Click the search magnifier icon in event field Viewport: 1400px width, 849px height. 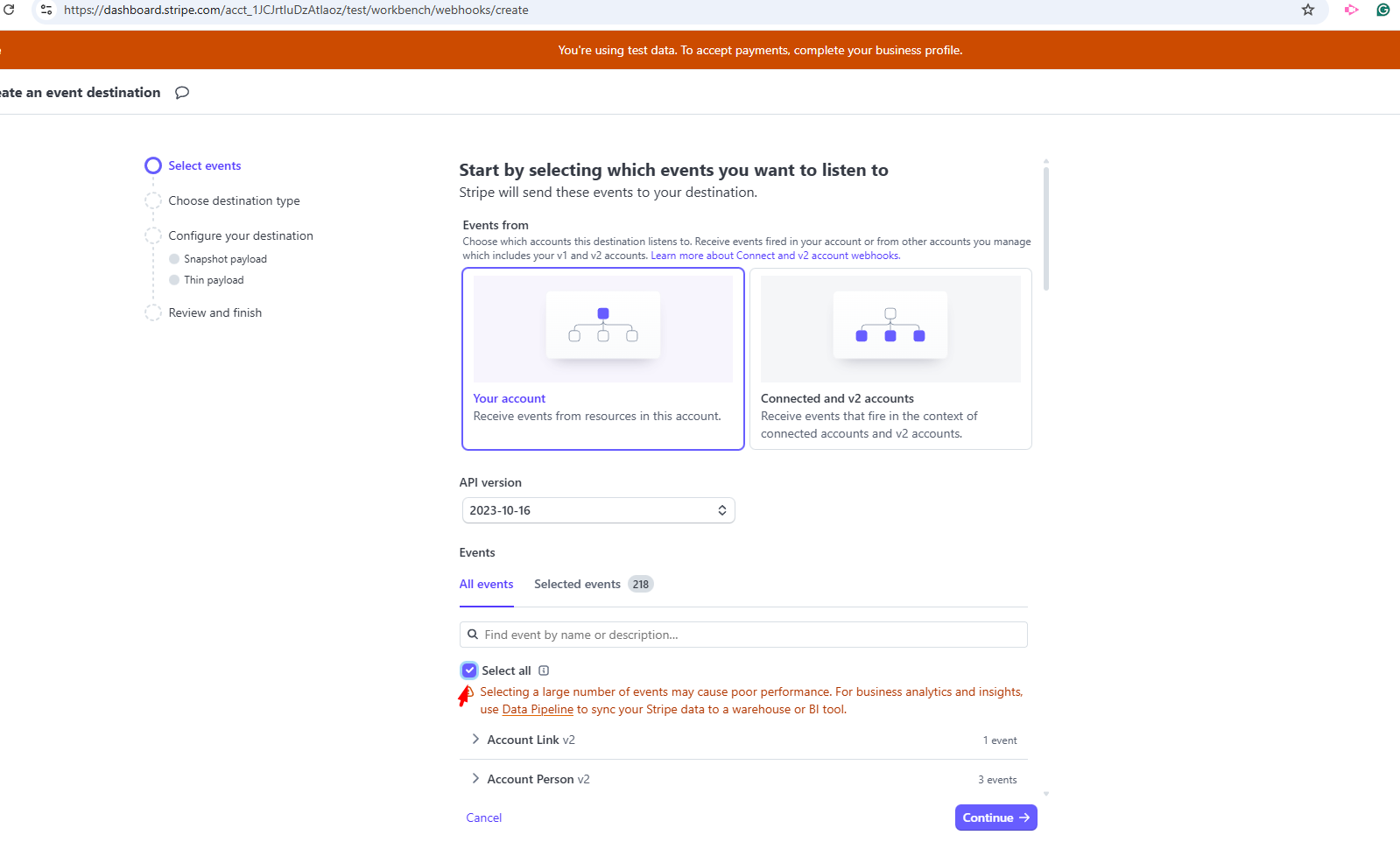(473, 635)
